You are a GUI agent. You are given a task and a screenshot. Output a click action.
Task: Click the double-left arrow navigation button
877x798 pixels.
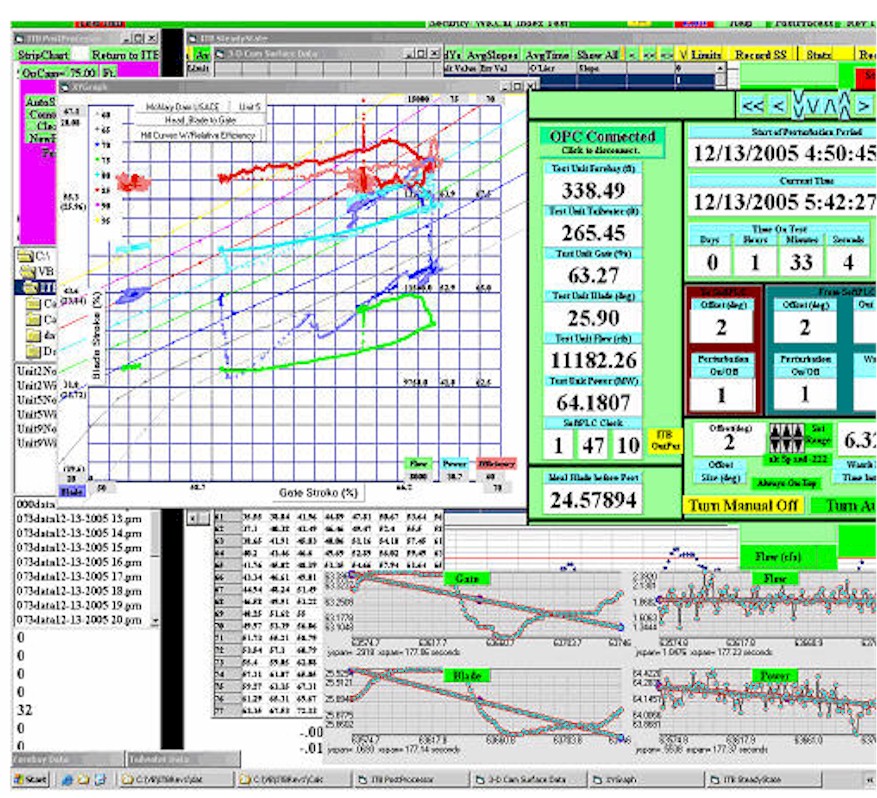[x=752, y=104]
